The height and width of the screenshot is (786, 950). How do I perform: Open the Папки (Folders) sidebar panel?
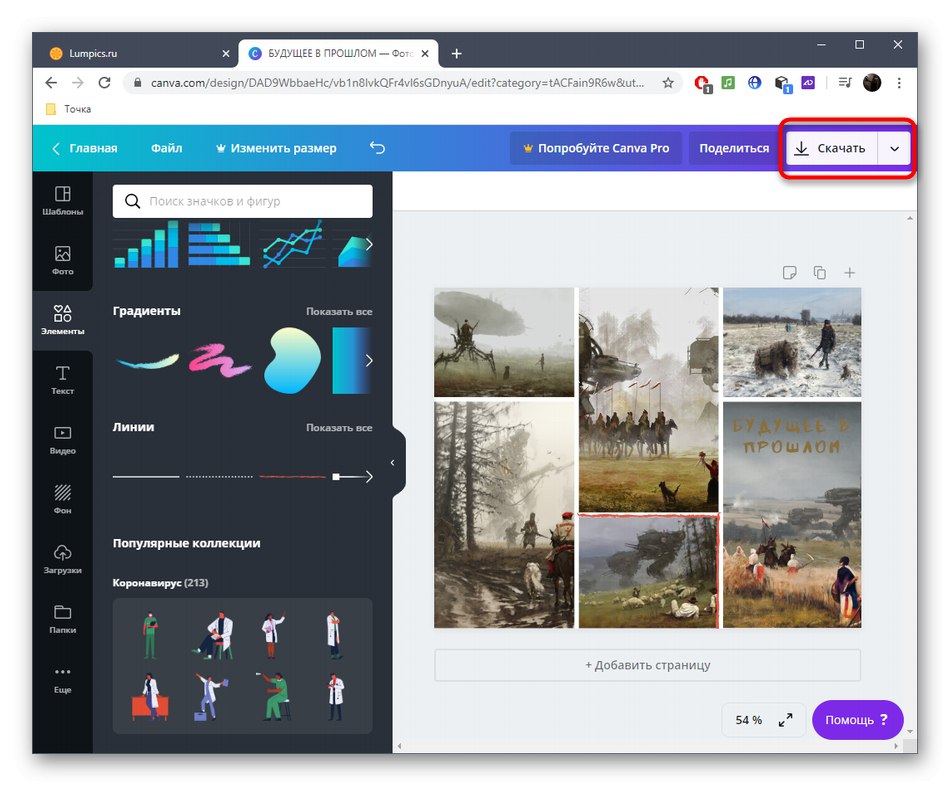point(62,619)
